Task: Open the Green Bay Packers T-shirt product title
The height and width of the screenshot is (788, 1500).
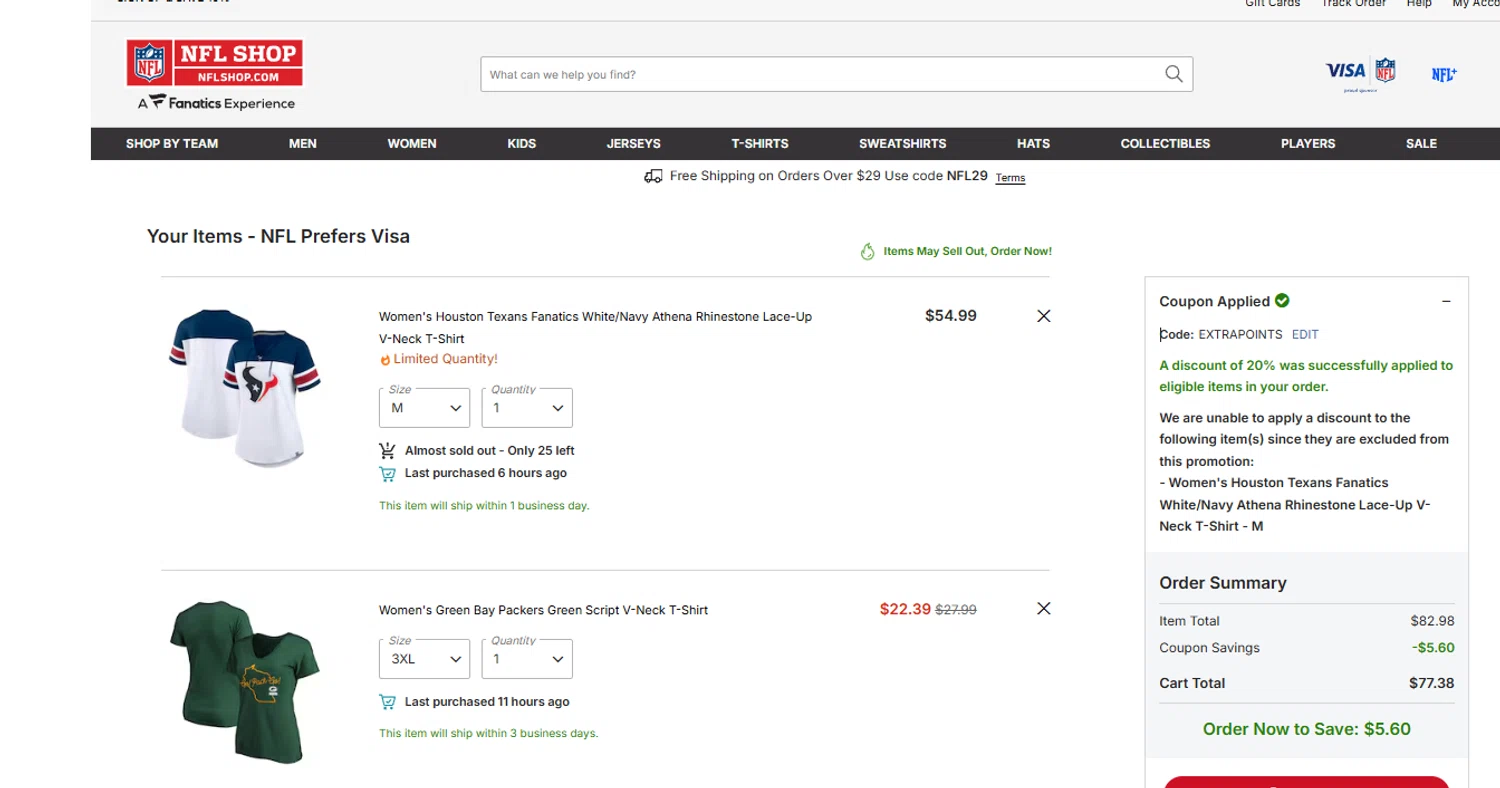Action: 543,610
